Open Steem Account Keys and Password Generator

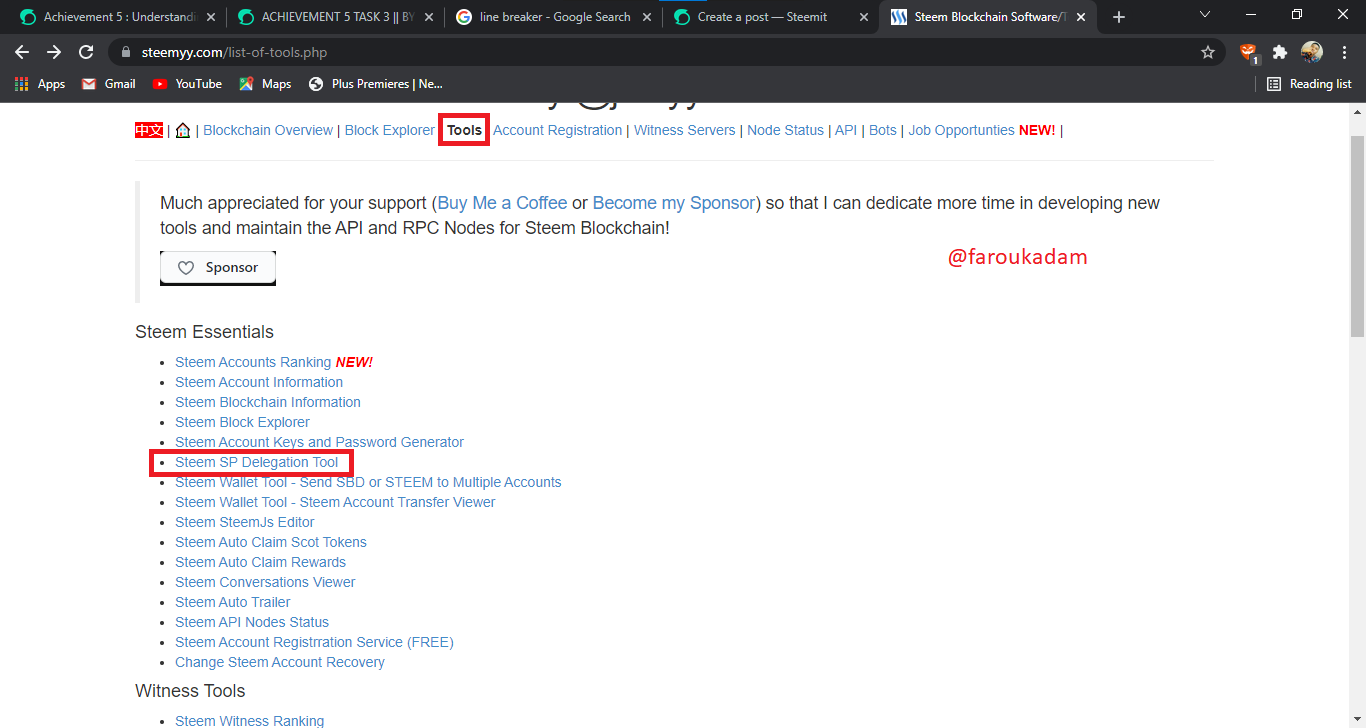coord(319,442)
